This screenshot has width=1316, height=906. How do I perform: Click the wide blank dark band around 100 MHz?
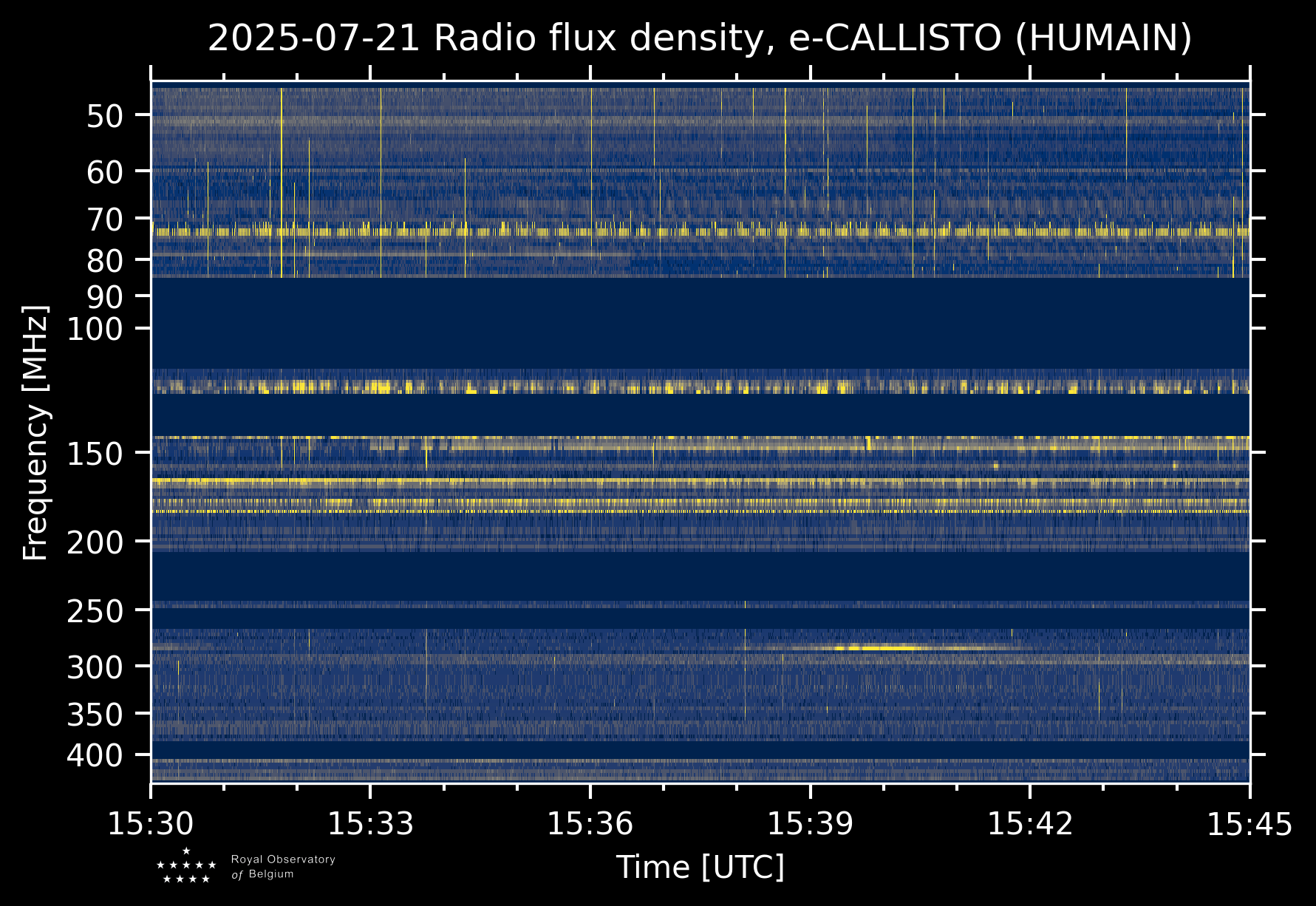point(700,323)
